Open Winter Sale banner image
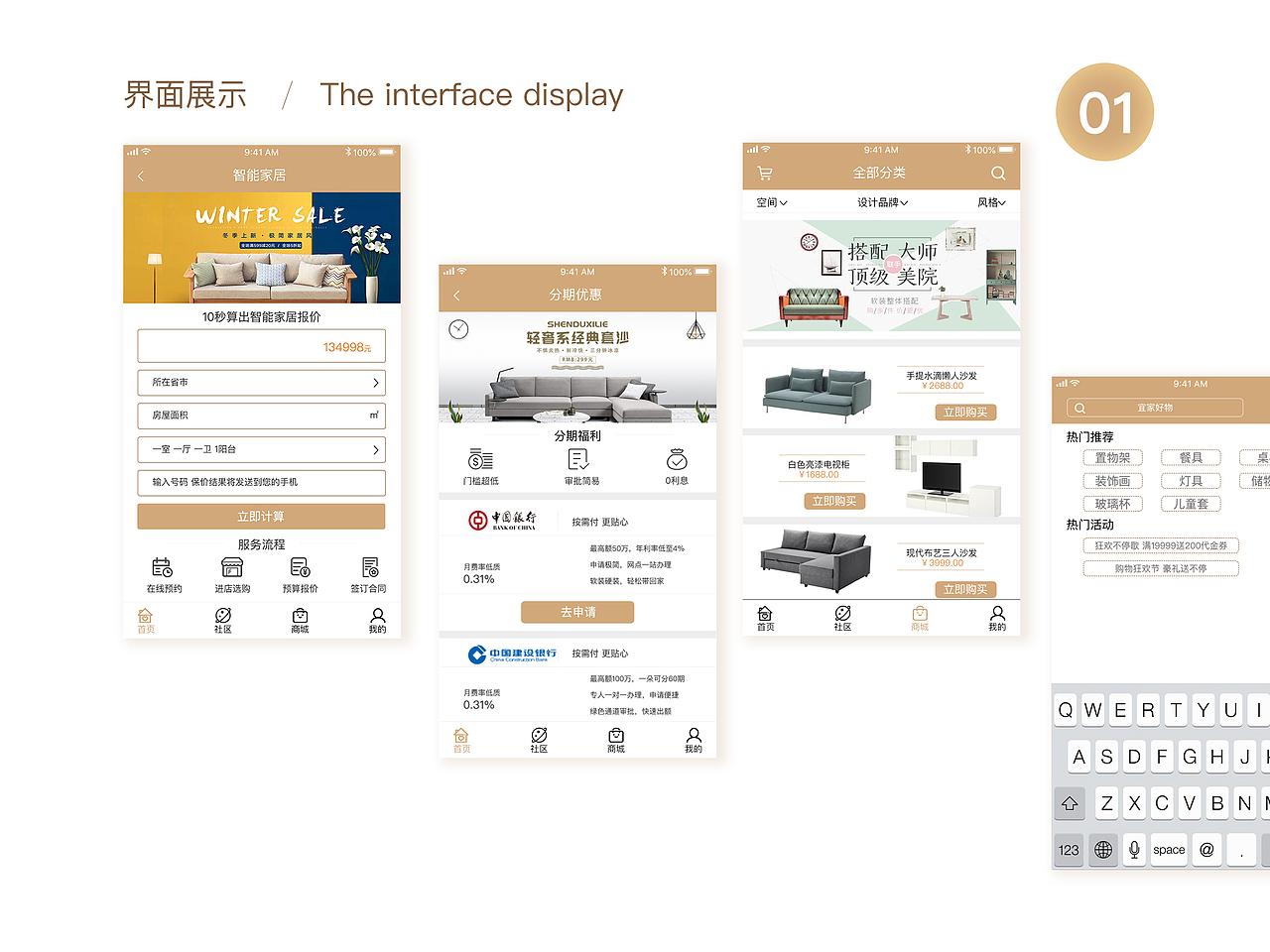 point(262,248)
